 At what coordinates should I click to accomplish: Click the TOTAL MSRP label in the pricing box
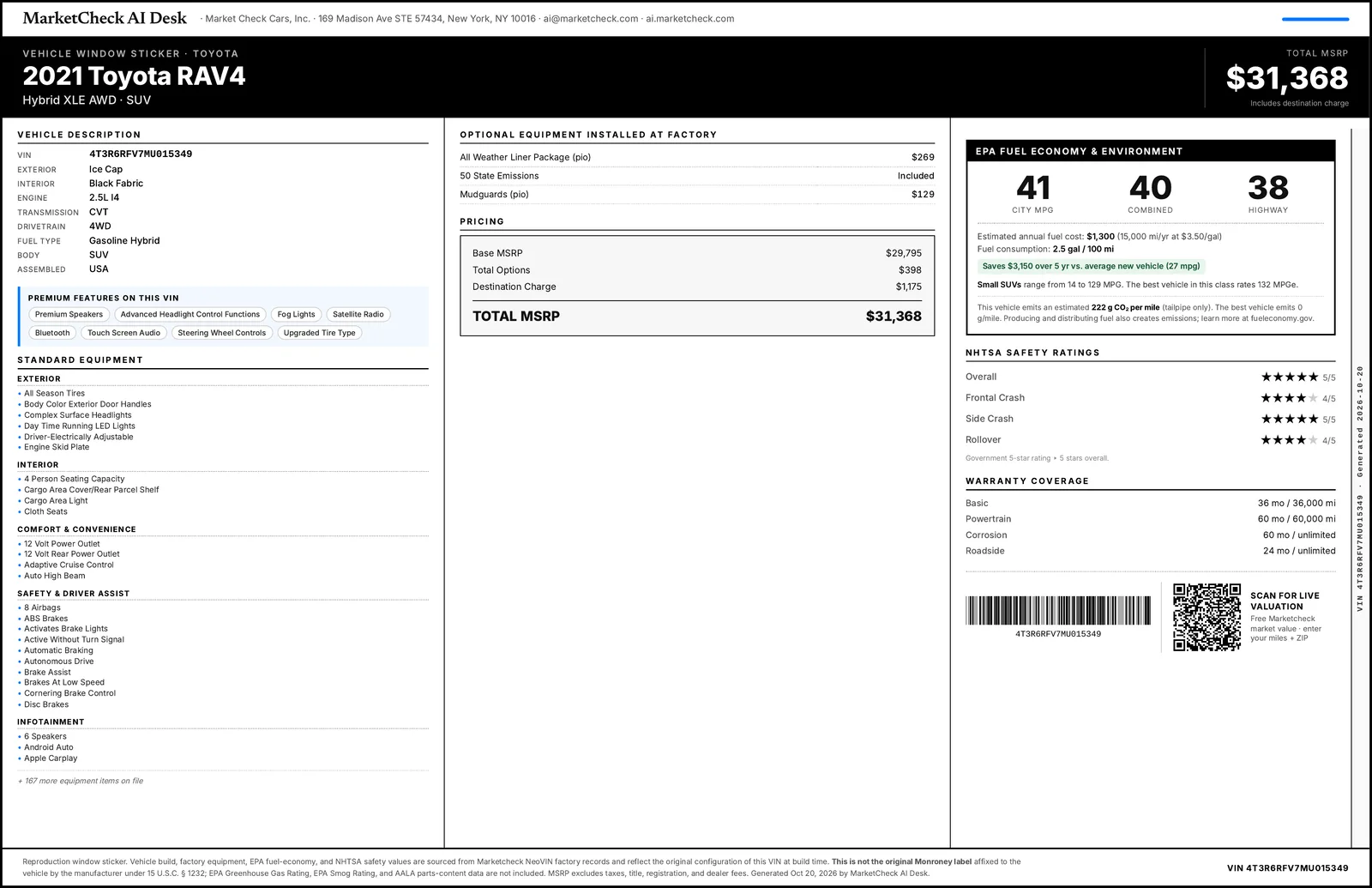pos(516,317)
